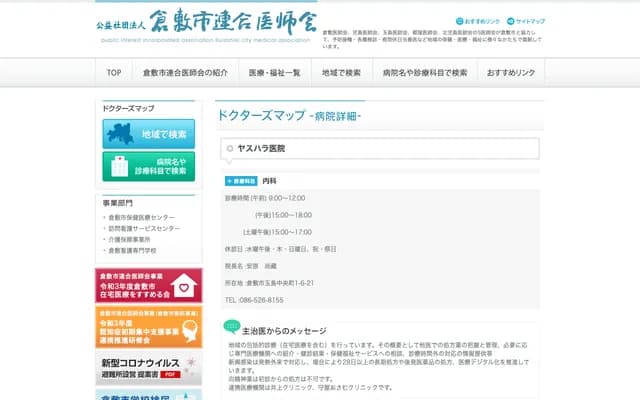Click the 在宅医療をすすめる会 red banner
Viewport: 640px width, 400px height.
click(x=148, y=284)
